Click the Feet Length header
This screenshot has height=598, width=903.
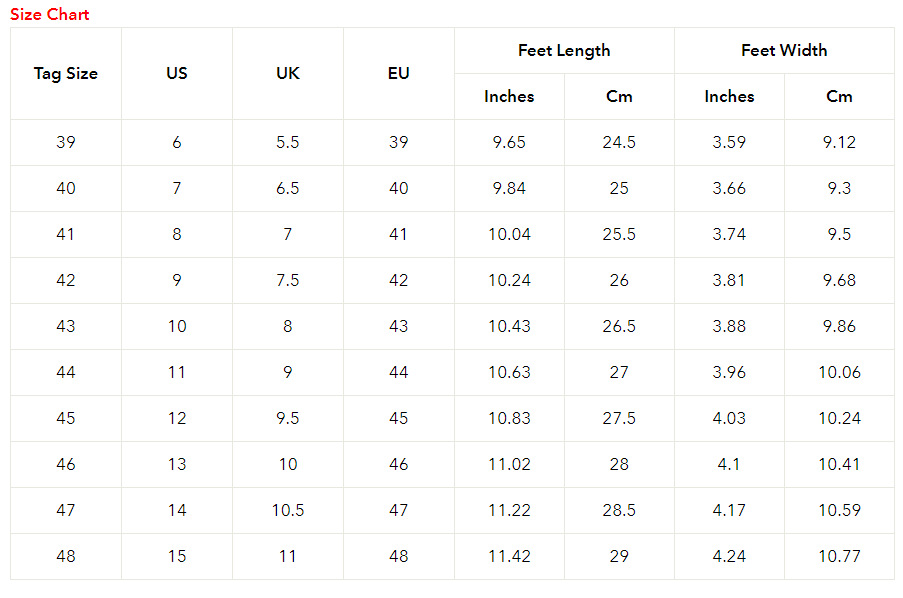pos(564,50)
